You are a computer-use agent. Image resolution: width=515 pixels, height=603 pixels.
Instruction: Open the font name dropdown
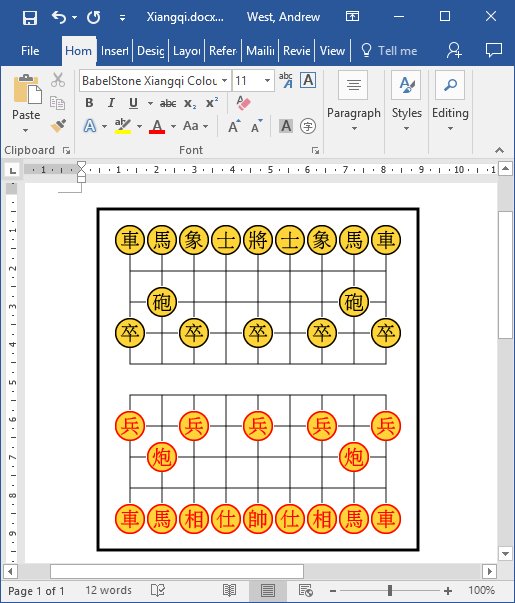click(x=224, y=81)
